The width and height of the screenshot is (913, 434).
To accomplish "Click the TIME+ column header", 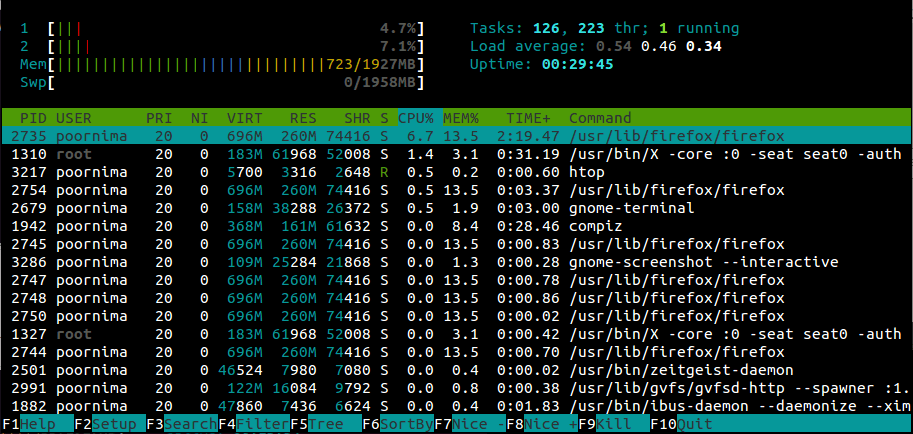I will (x=527, y=118).
